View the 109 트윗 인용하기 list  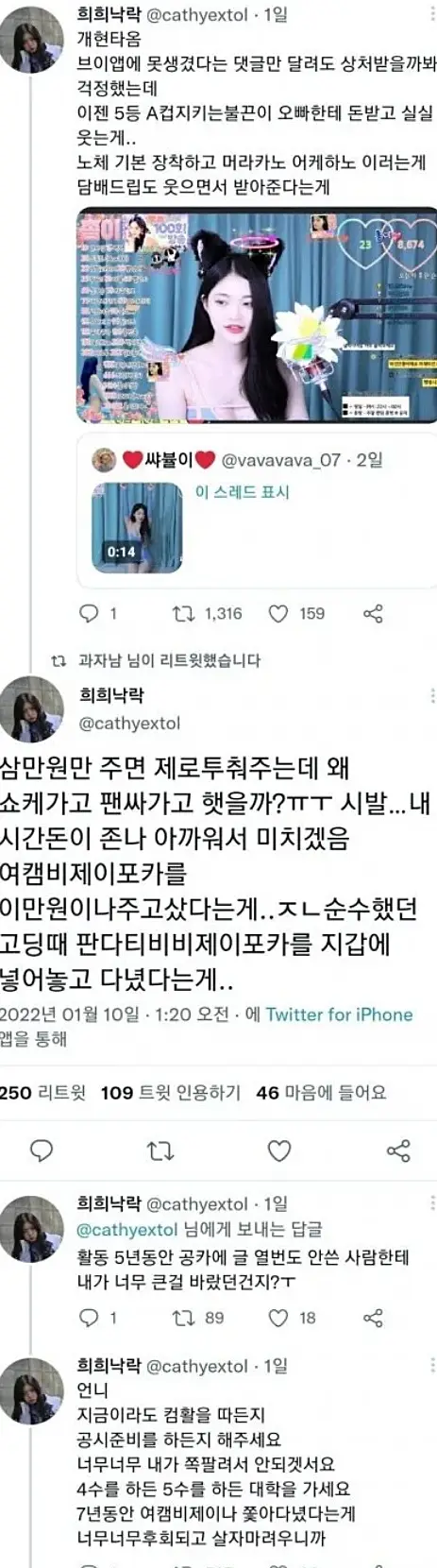pos(170,1093)
